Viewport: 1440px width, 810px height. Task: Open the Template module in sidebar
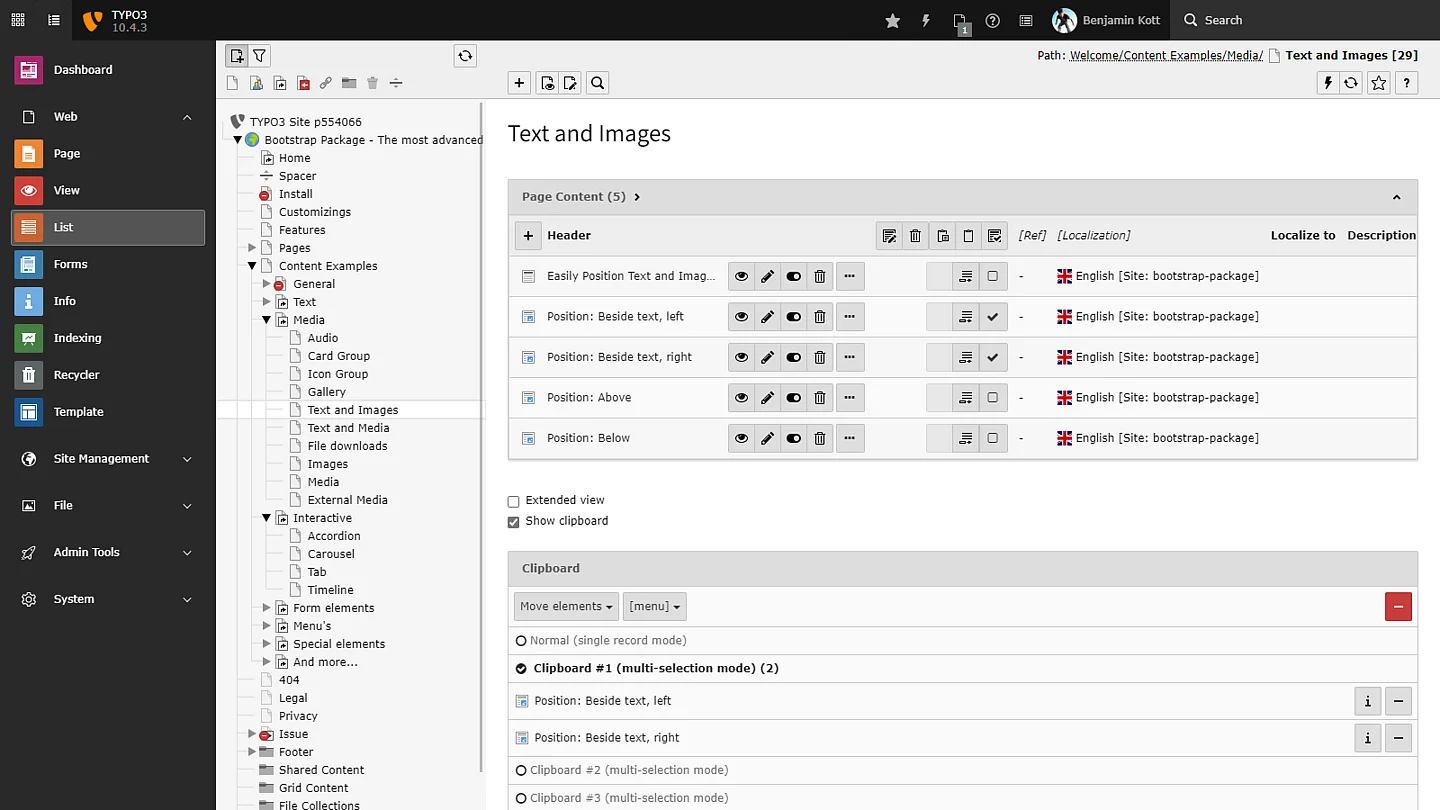point(78,412)
